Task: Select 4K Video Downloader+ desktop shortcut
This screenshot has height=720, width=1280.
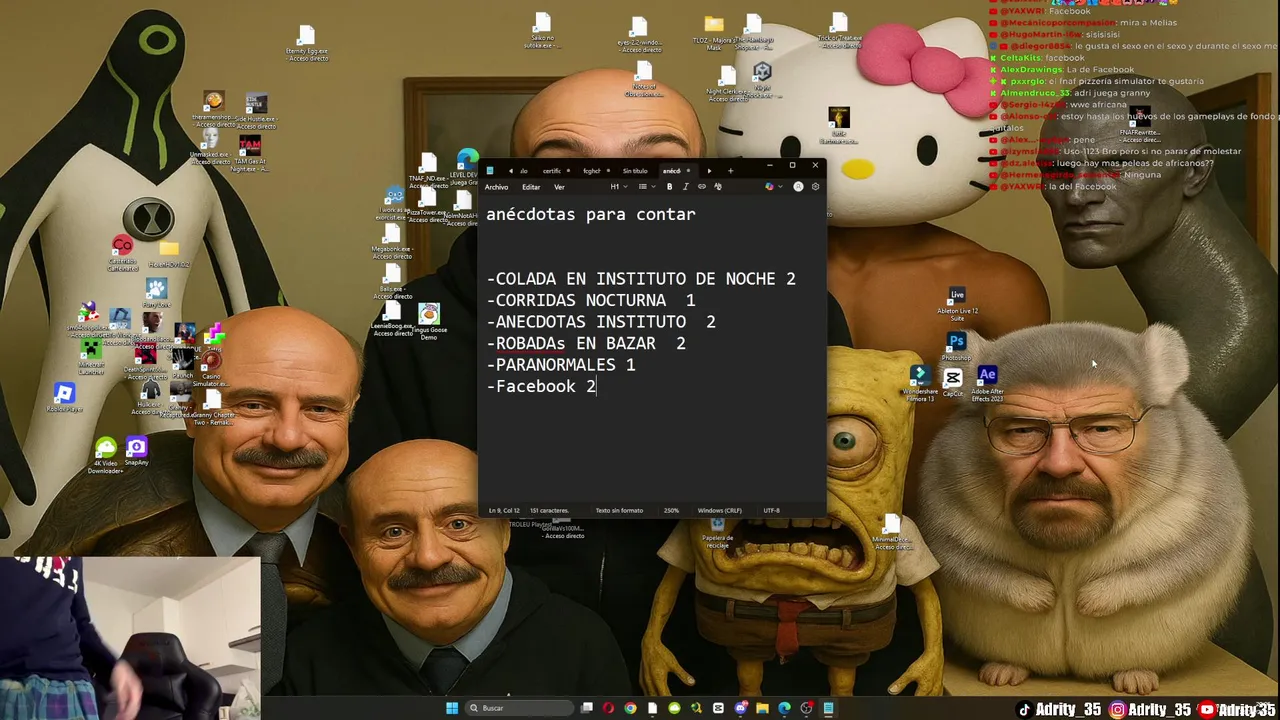Action: click(x=105, y=456)
